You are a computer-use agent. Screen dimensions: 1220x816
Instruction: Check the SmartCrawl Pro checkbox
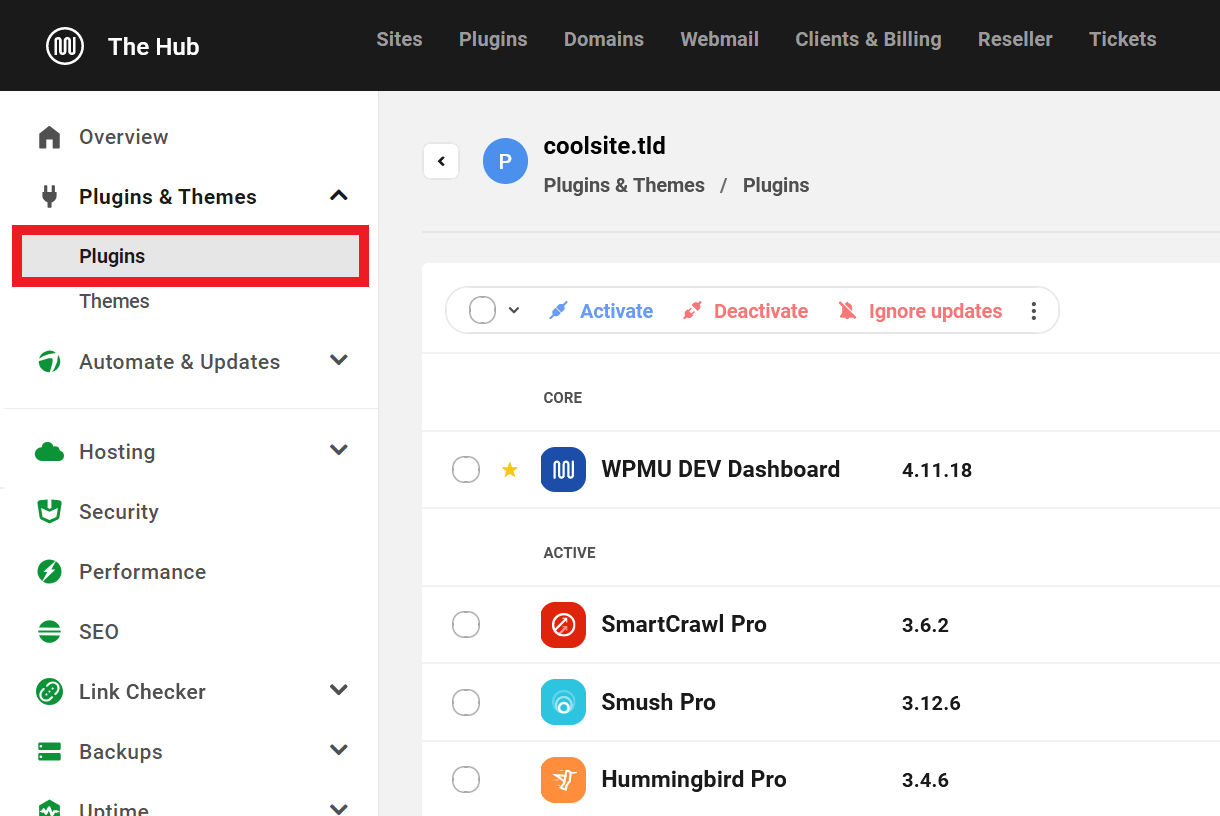tap(466, 625)
